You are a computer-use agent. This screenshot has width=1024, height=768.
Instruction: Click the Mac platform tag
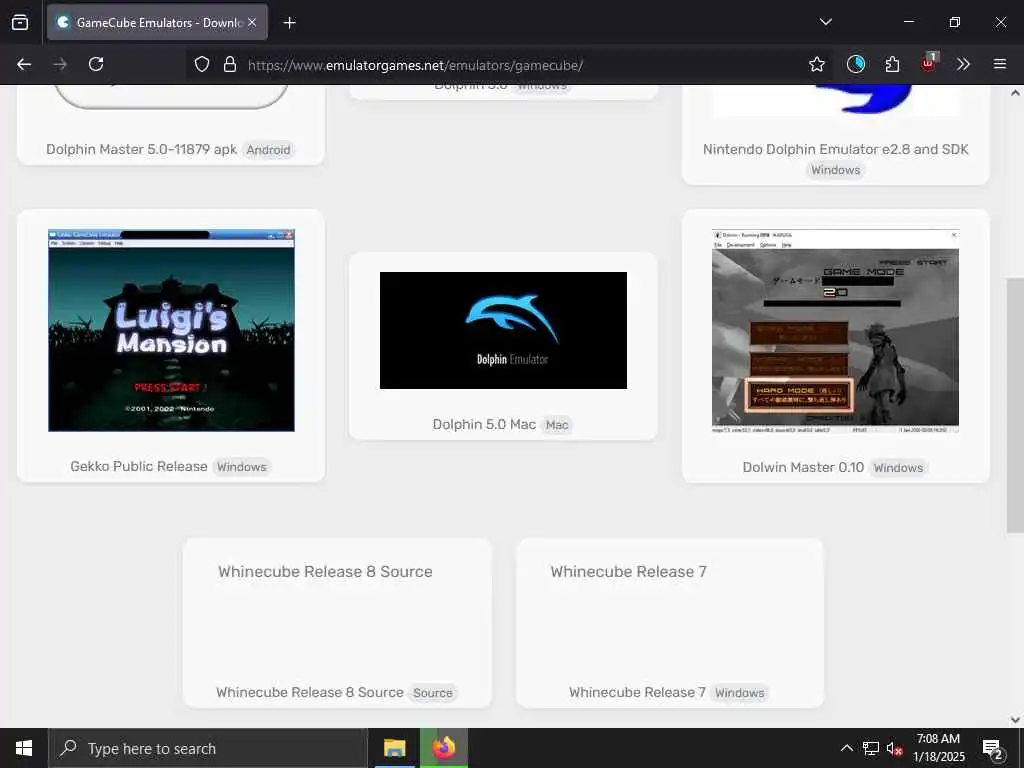click(557, 425)
